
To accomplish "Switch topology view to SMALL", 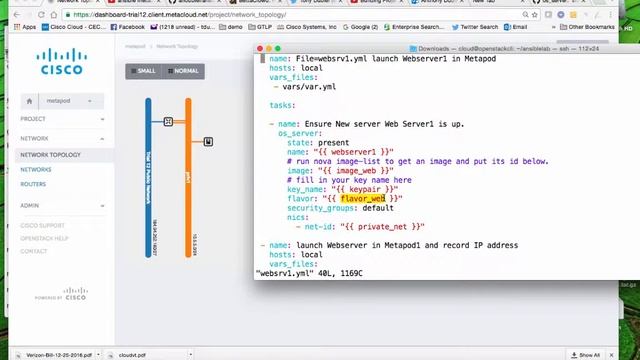I will pyautogui.click(x=143, y=71).
